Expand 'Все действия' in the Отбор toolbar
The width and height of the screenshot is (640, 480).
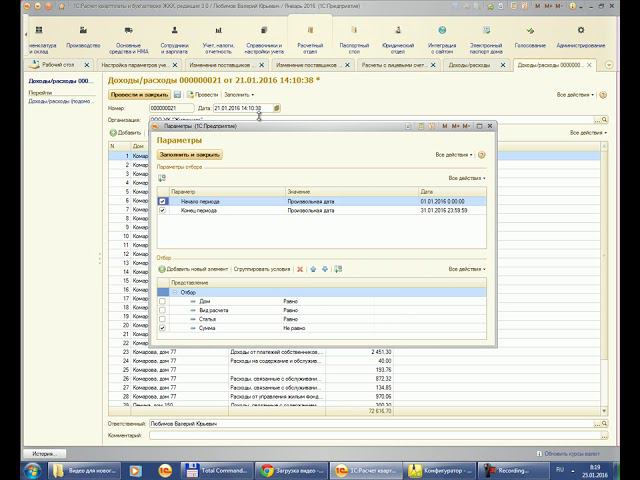tap(467, 269)
